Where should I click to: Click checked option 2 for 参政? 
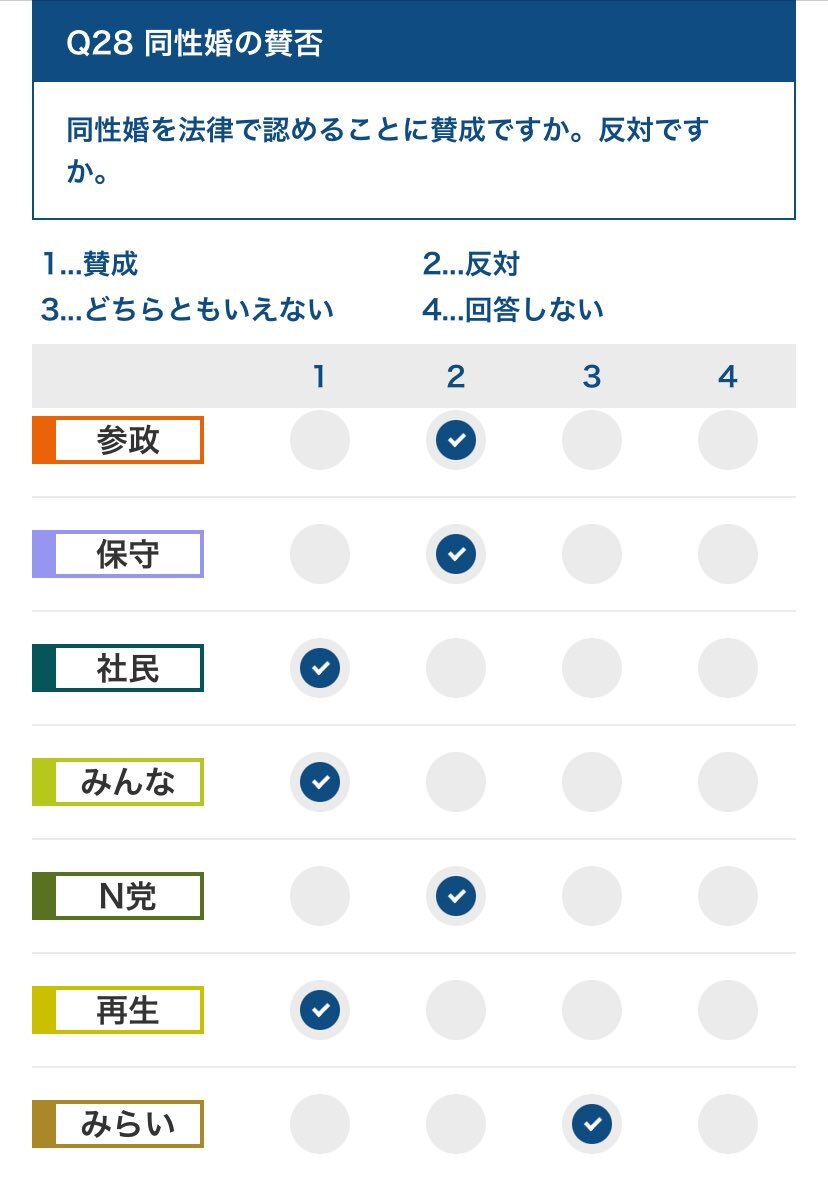coord(456,440)
